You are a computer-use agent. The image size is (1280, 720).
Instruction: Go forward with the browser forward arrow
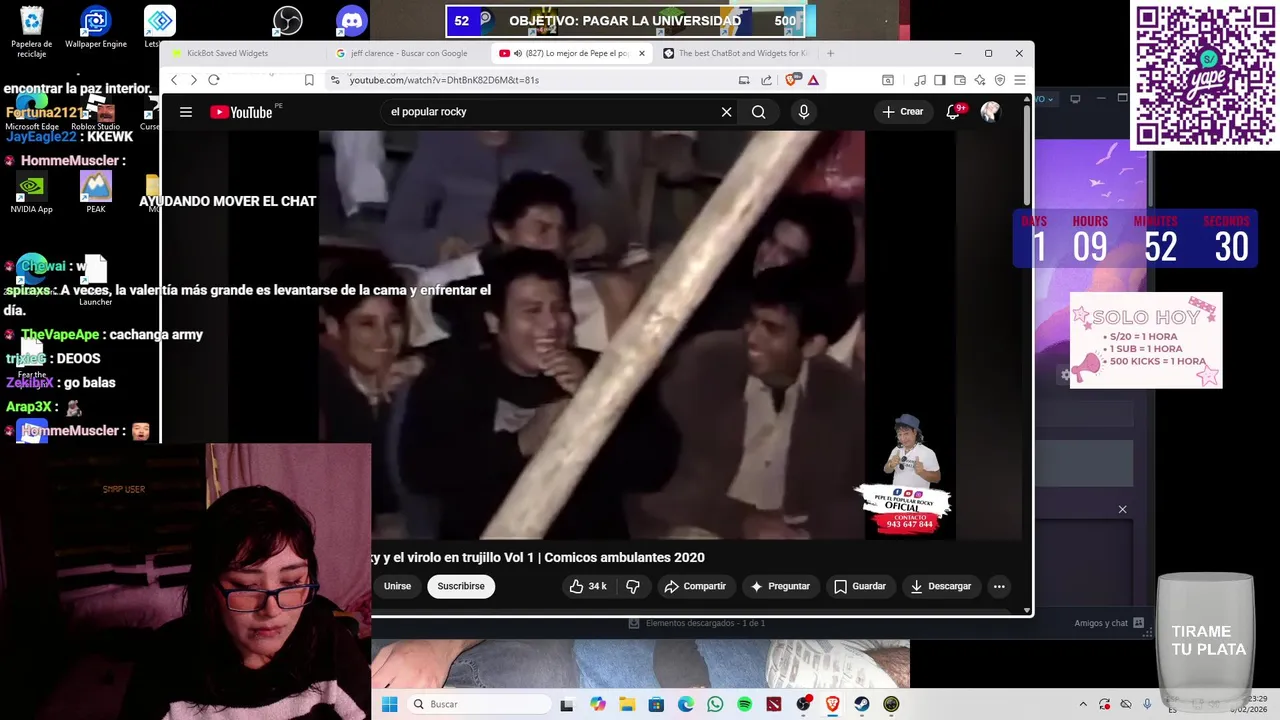[x=193, y=80]
